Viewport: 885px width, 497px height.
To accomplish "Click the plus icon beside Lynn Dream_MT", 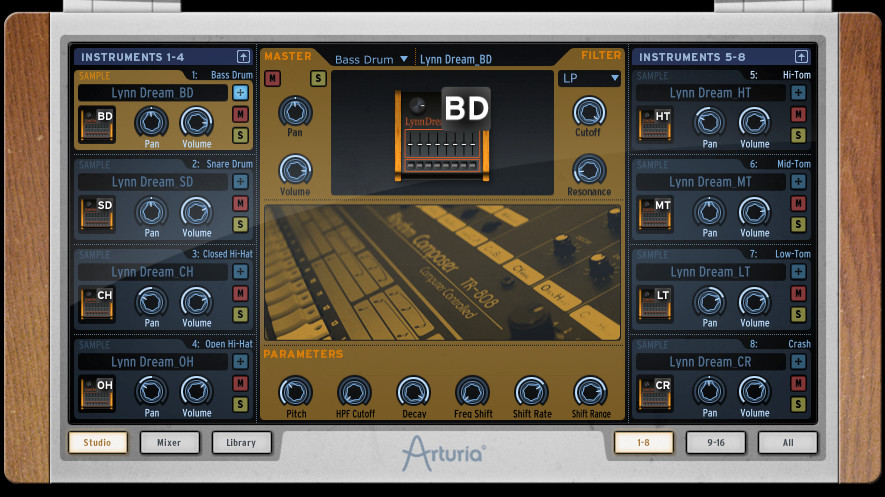I will click(x=798, y=182).
